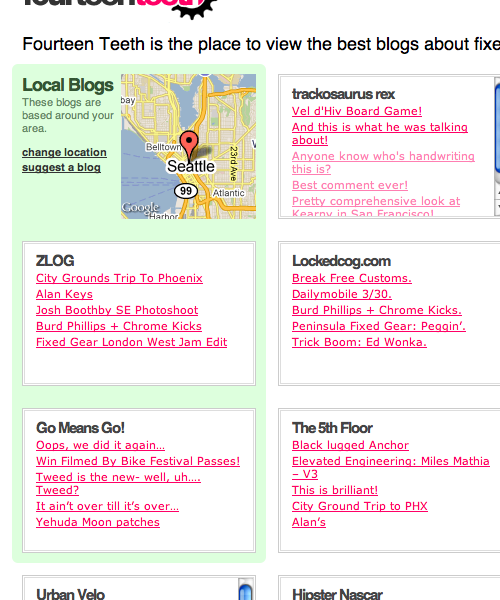500x600 pixels.
Task: Click the trackosaurus rex panel scrollbar thumb
Action: [x=497, y=128]
